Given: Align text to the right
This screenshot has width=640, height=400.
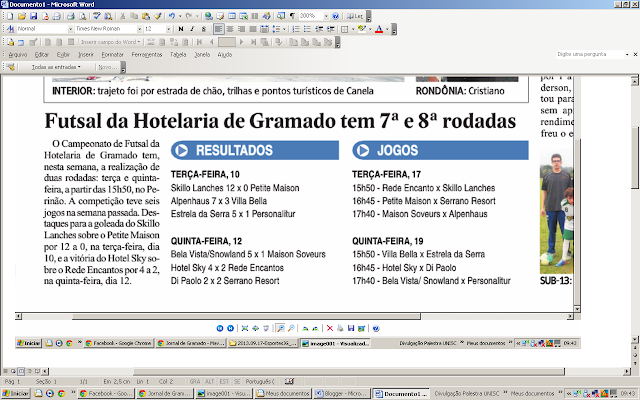Looking at the screenshot, I should coord(241,29).
